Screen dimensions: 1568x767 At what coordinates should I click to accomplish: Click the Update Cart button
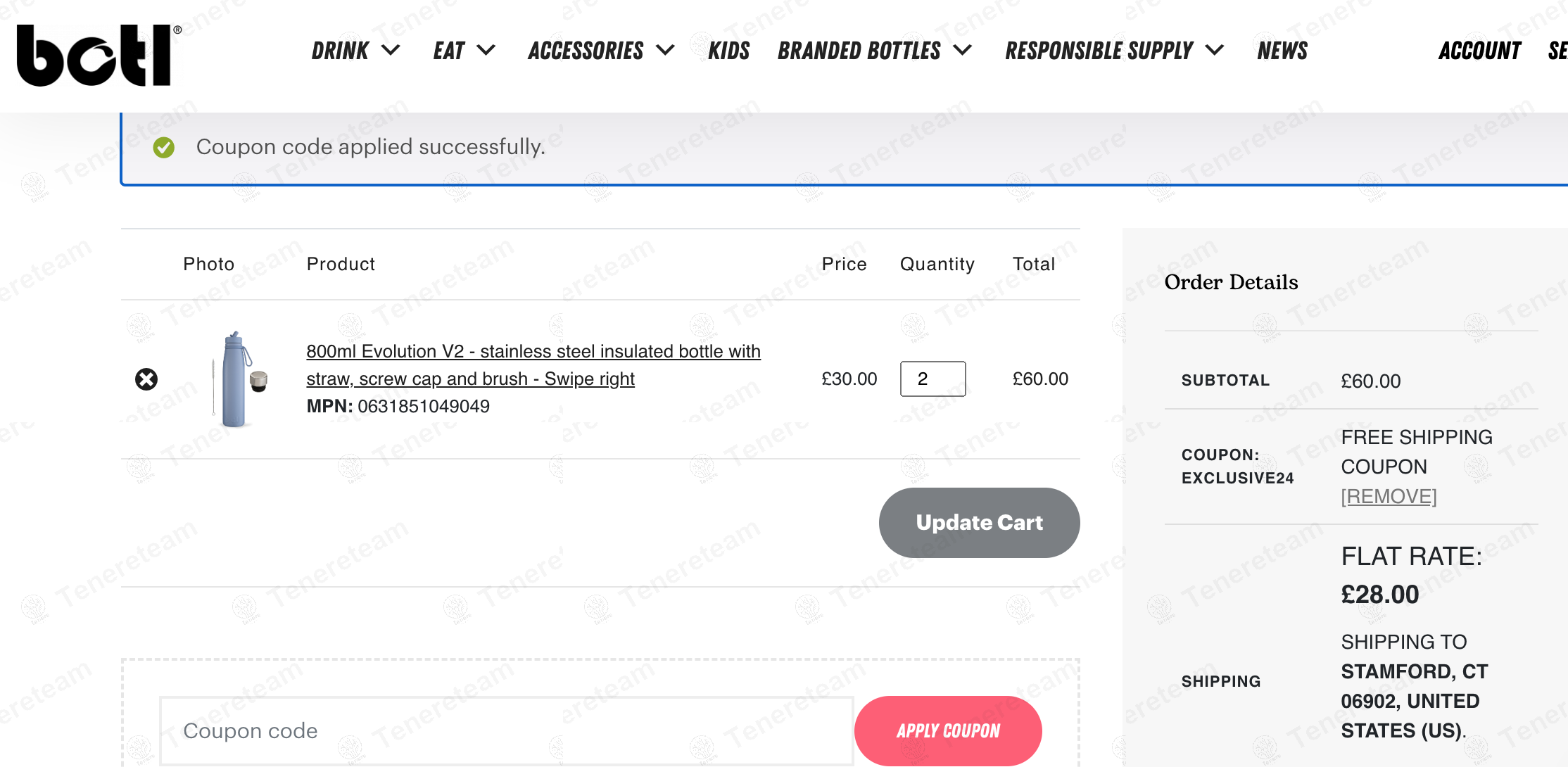coord(979,523)
